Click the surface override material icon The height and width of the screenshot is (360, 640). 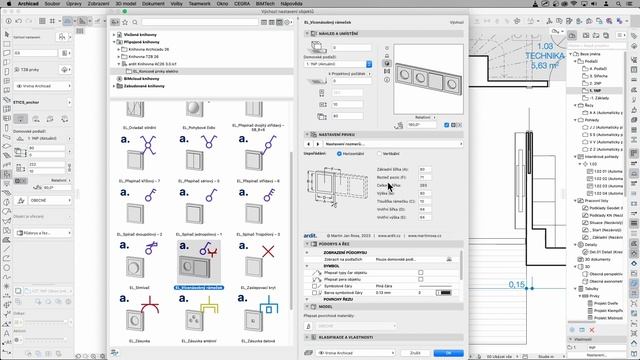click(309, 326)
